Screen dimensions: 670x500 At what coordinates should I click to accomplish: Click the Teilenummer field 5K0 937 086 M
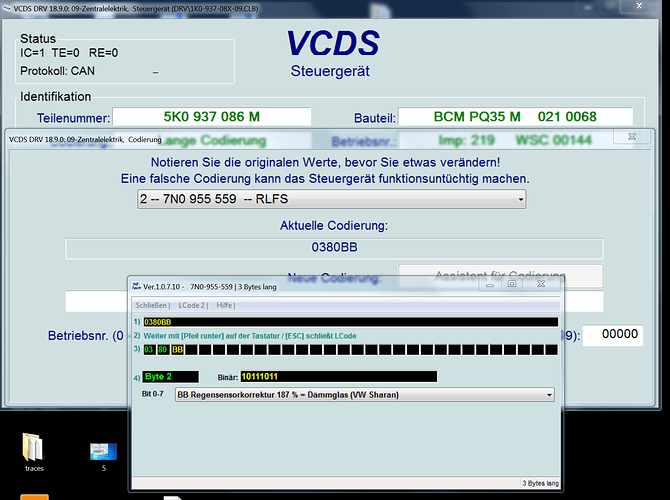(212, 117)
